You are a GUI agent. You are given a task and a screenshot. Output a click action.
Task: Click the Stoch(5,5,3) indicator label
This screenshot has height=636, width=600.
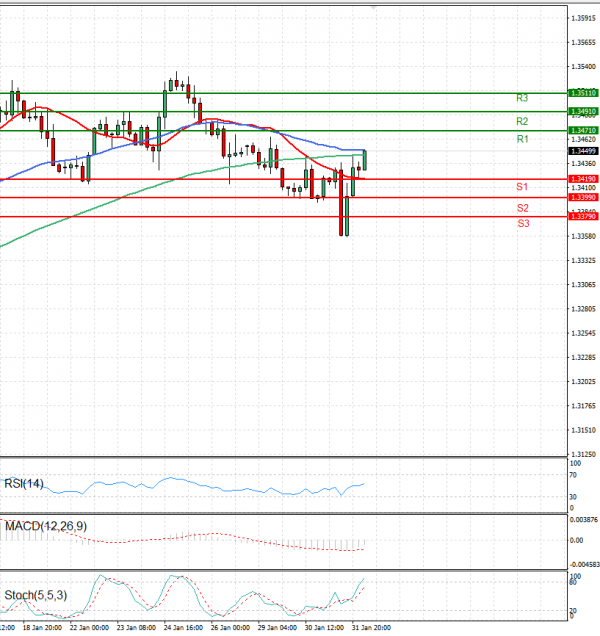(35, 595)
